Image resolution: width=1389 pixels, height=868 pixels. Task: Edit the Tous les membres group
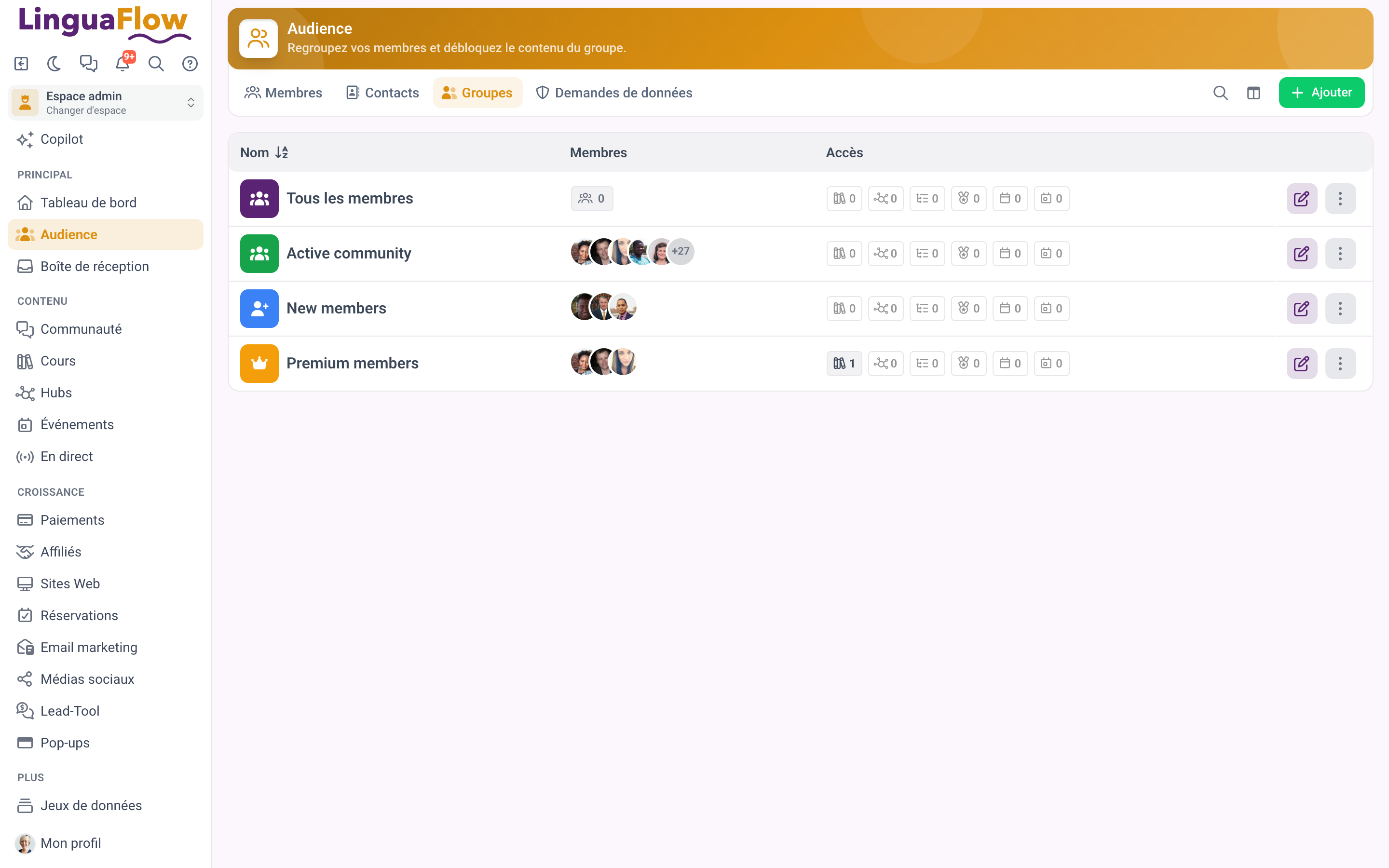click(1302, 199)
